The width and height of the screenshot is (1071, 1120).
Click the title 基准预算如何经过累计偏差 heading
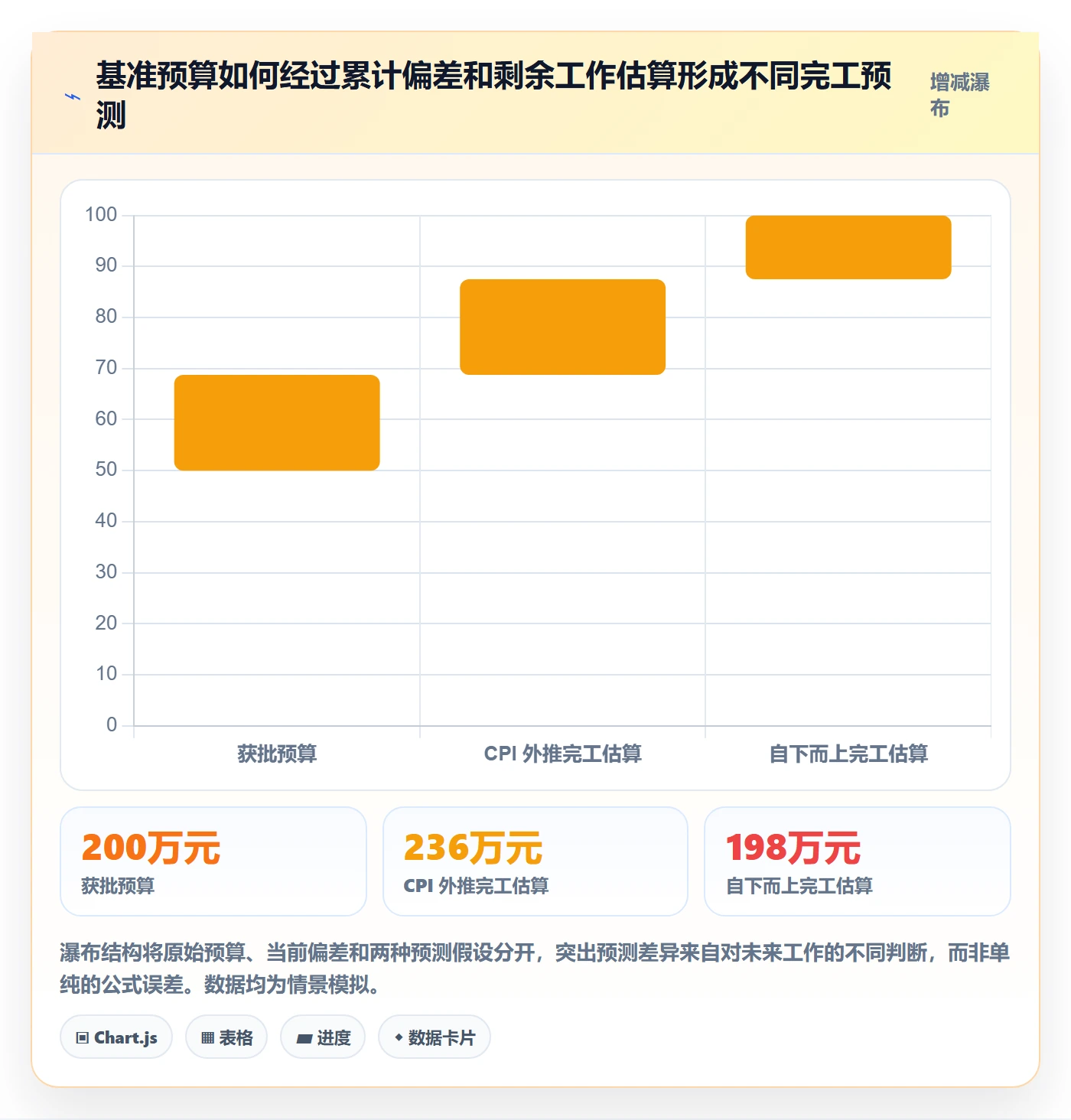click(494, 96)
